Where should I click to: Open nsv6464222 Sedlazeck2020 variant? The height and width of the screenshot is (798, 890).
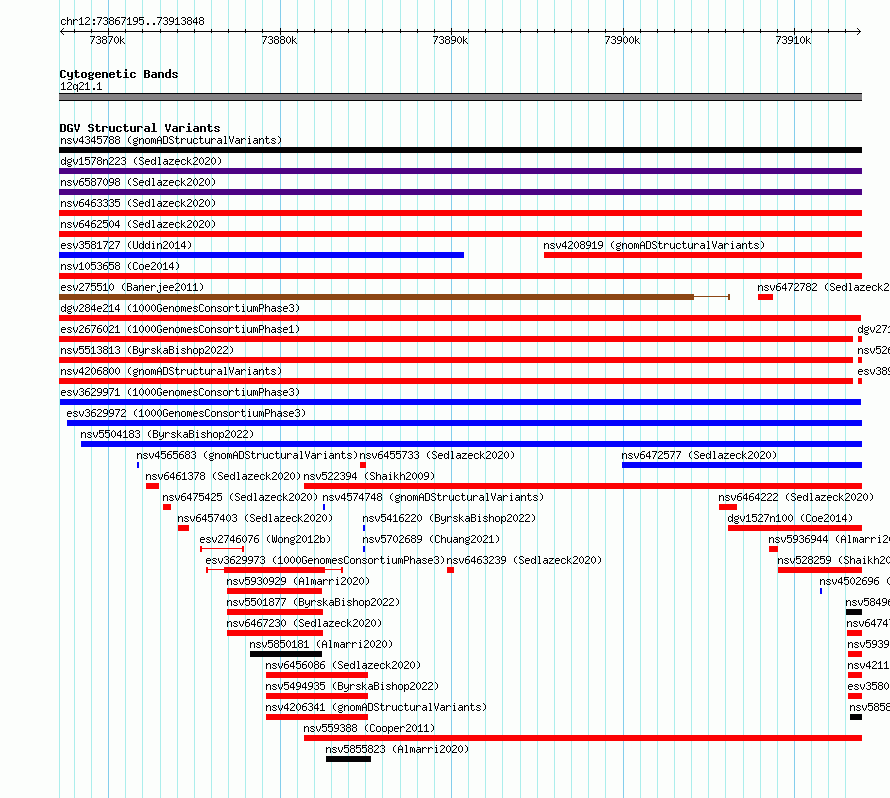click(796, 497)
